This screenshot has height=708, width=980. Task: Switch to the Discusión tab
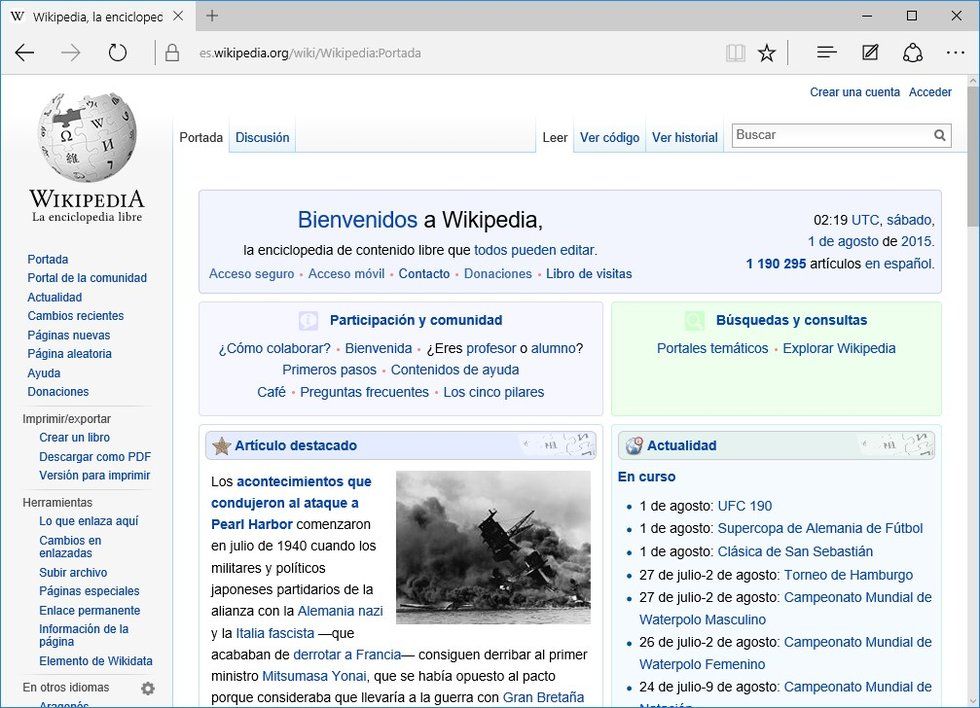coord(262,138)
